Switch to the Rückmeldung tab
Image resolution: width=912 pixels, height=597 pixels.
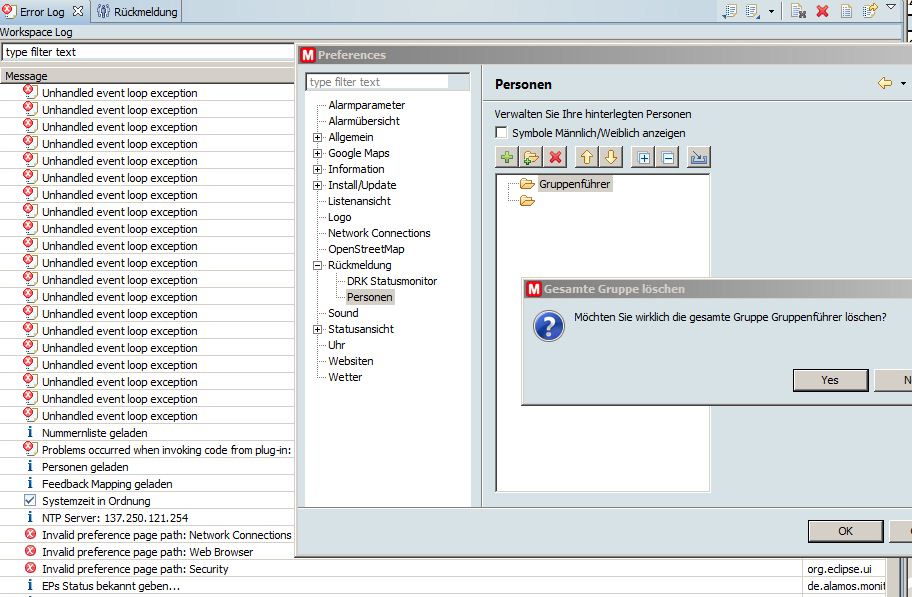coord(138,12)
